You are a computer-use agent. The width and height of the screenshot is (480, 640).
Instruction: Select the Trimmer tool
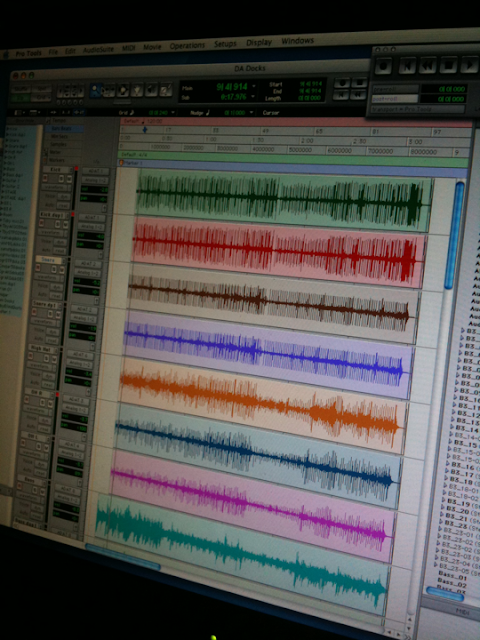(109, 90)
